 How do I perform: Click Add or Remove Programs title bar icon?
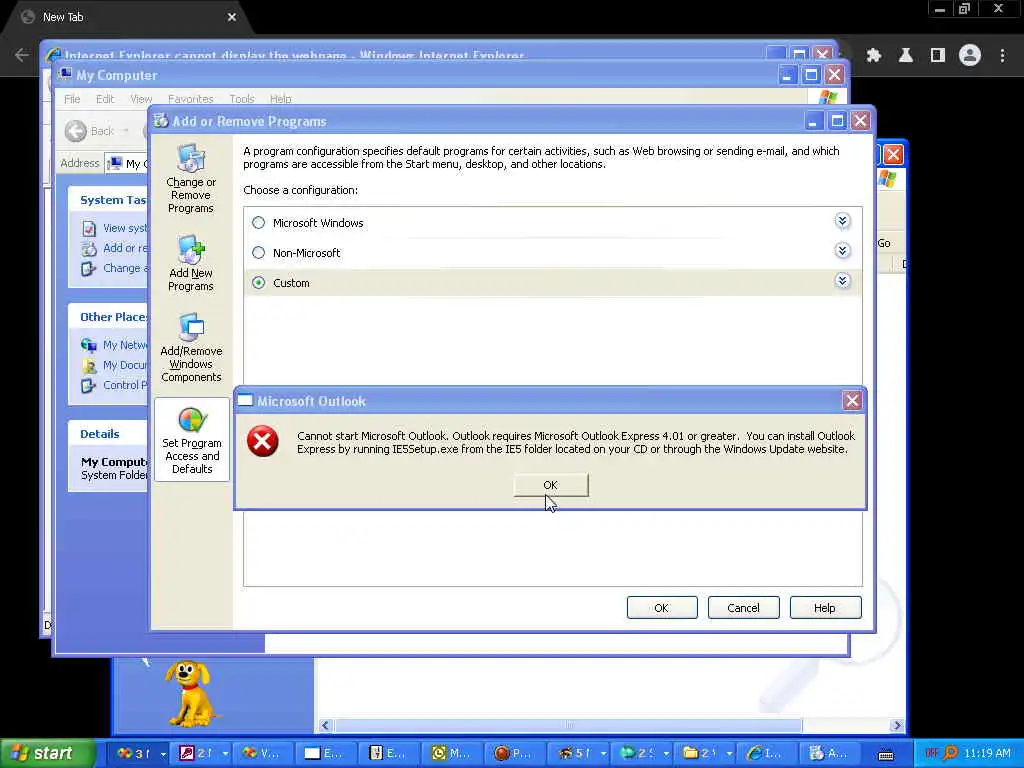click(160, 121)
